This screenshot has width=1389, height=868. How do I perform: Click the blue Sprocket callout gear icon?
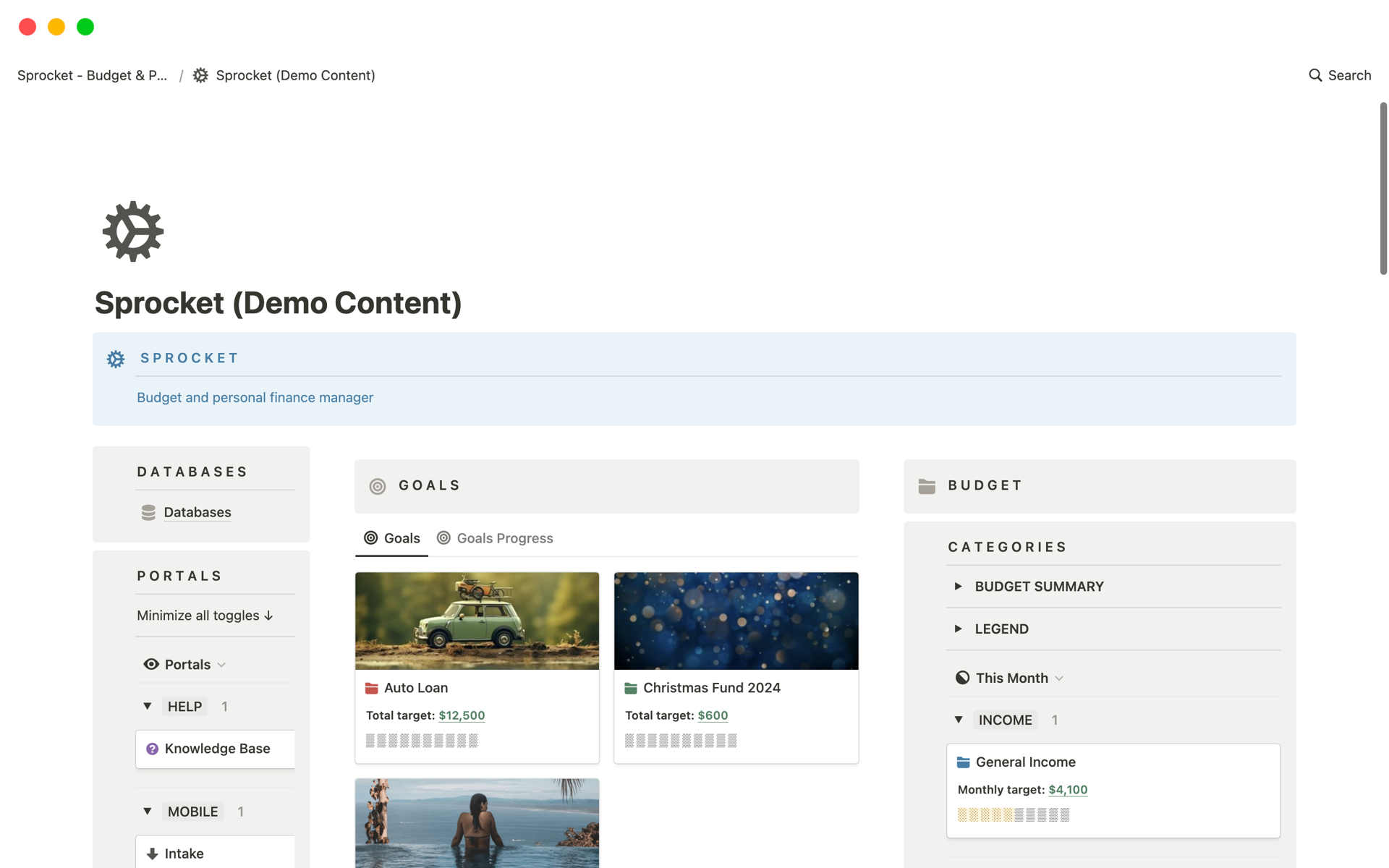116,359
